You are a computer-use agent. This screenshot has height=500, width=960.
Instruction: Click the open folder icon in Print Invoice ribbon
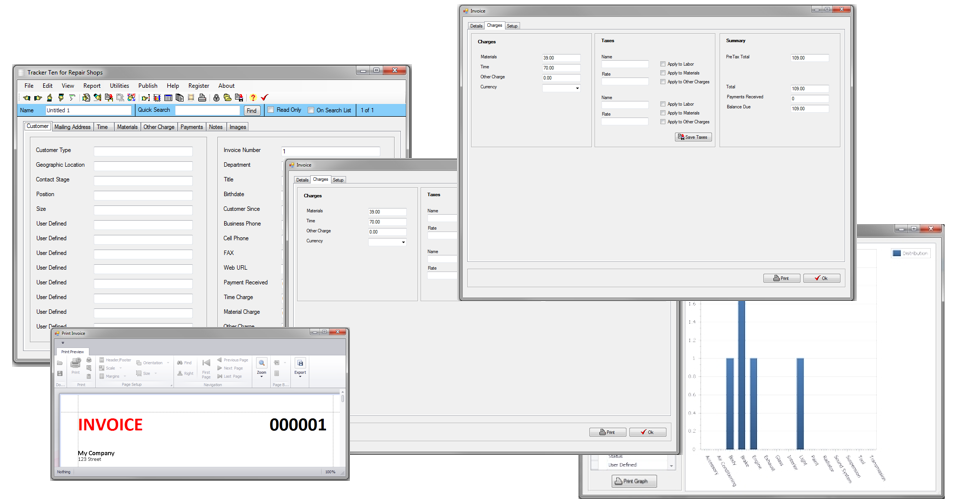tap(60, 363)
